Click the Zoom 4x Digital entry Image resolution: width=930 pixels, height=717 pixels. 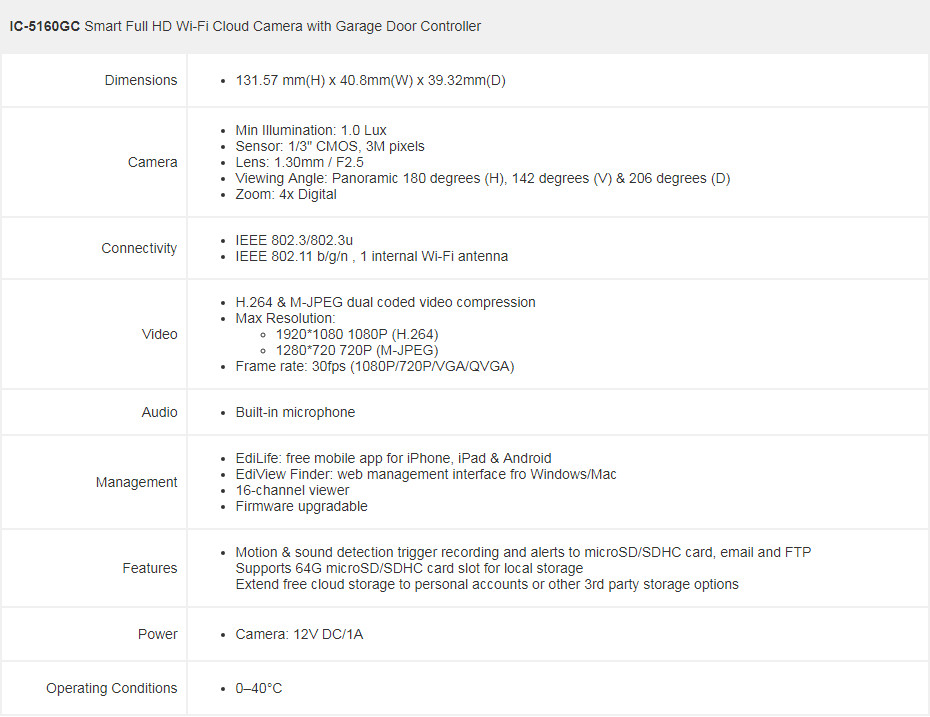[286, 195]
